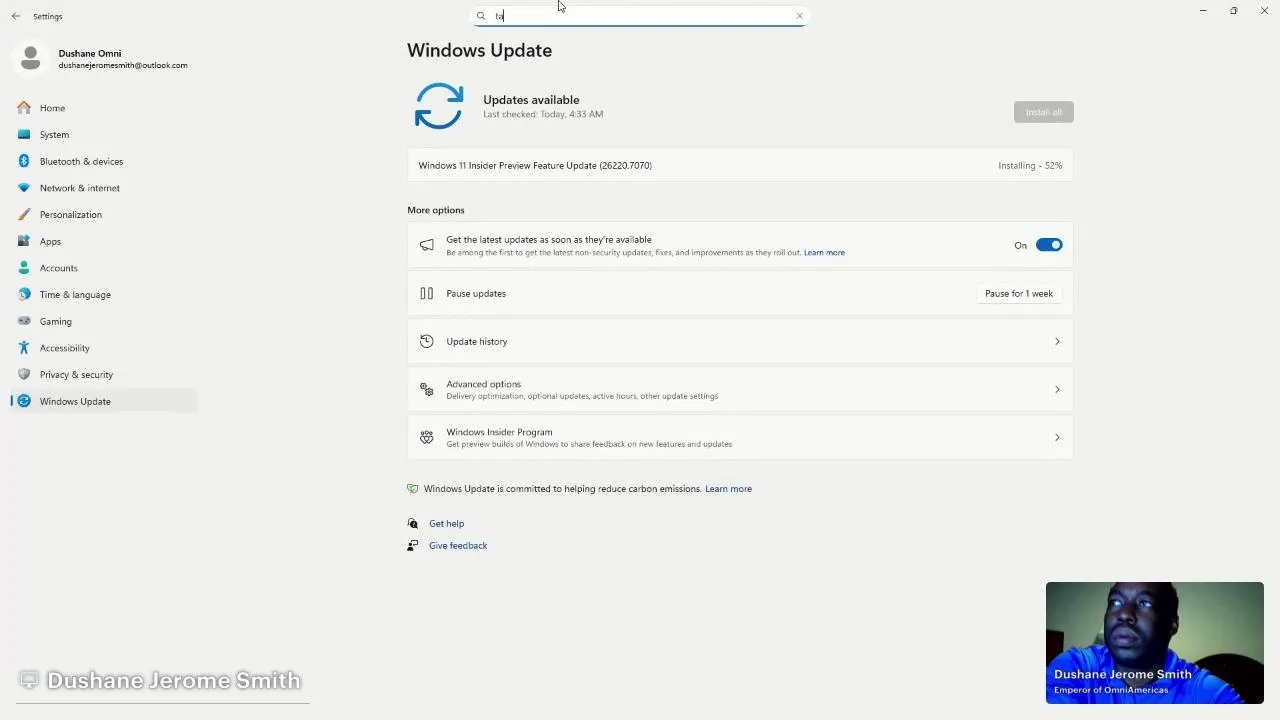Click the search magnifier icon

click(x=481, y=16)
